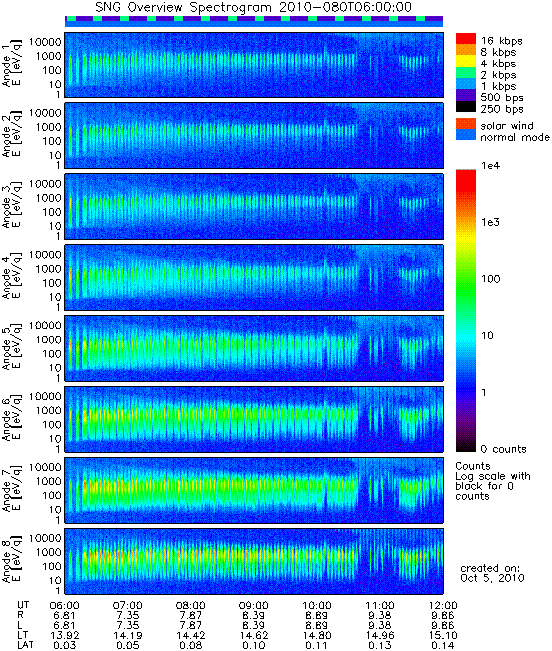Click the UT row header label
The height and width of the screenshot is (651, 552).
click(23, 605)
